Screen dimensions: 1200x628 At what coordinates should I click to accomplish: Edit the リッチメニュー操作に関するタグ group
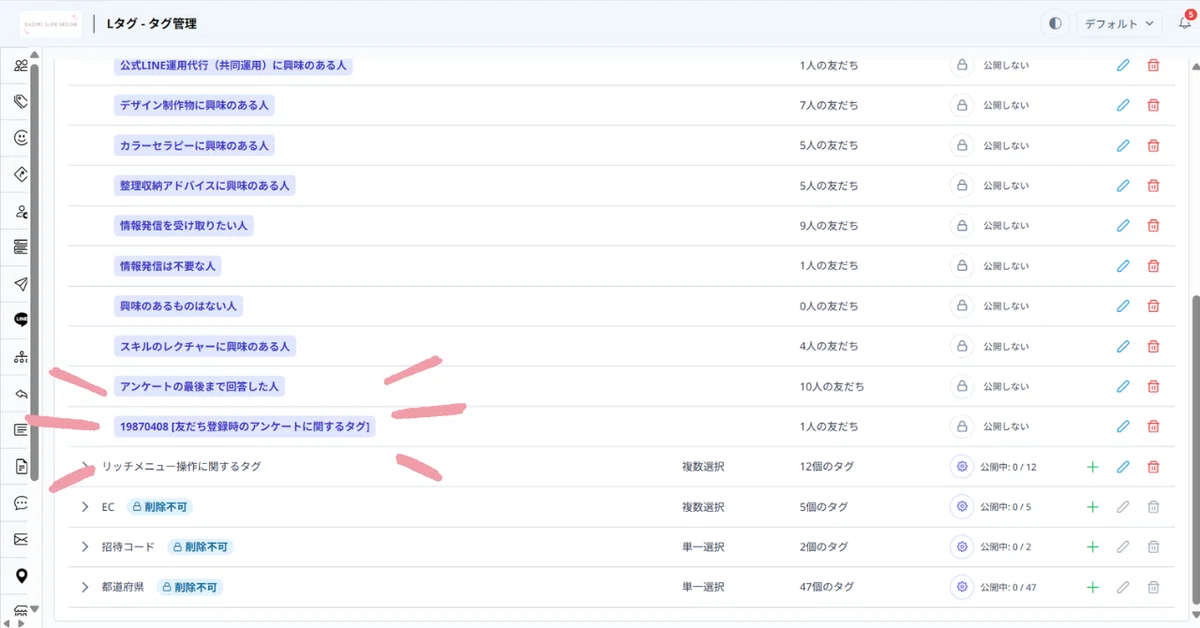click(x=1123, y=466)
